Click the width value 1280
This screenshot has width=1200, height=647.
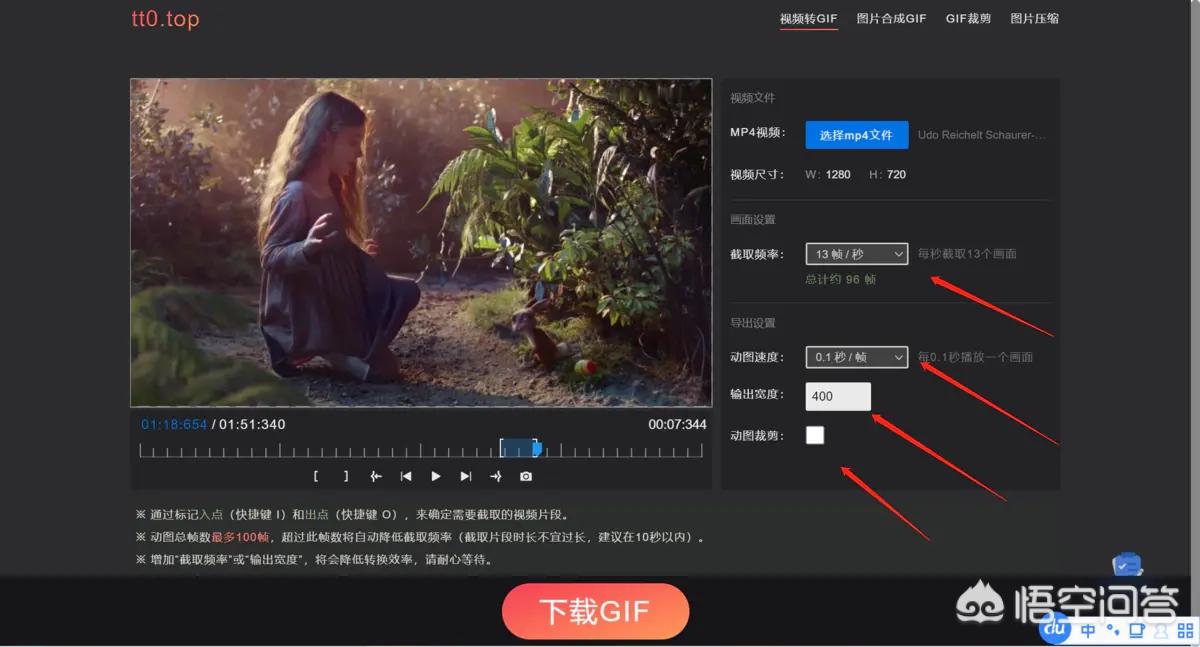[x=838, y=175]
